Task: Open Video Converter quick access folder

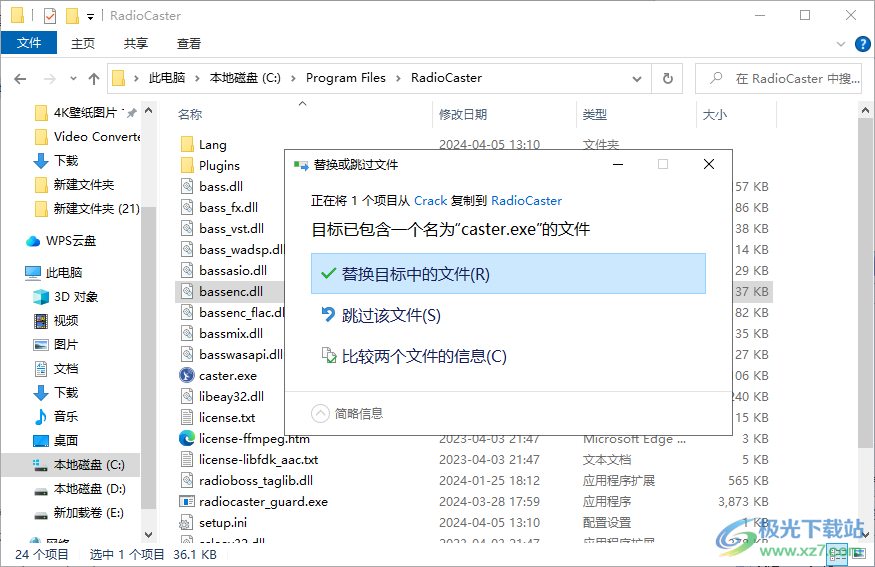Action: coord(97,137)
